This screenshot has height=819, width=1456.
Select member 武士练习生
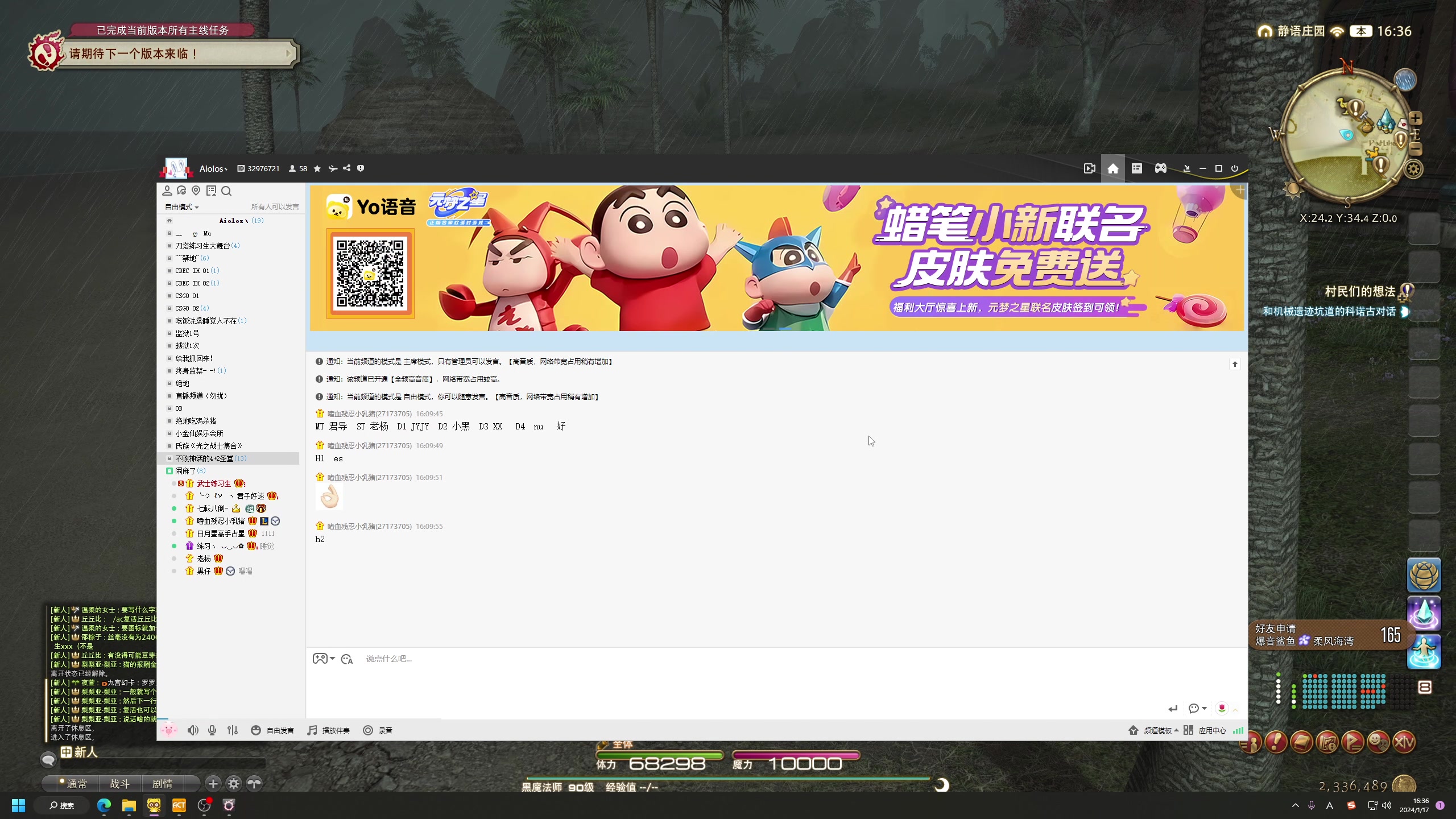[x=214, y=483]
